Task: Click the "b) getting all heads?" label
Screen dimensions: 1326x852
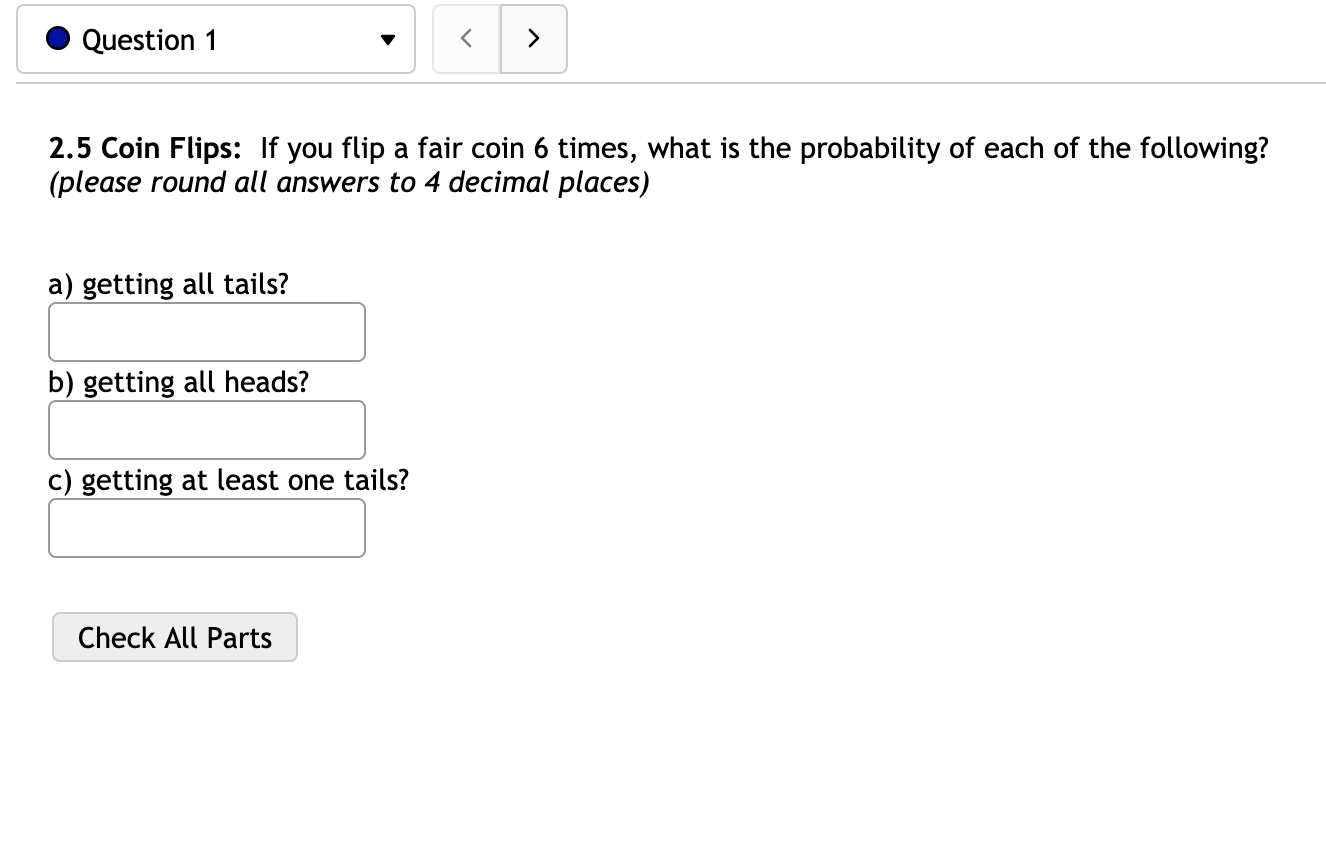Action: pos(179,383)
